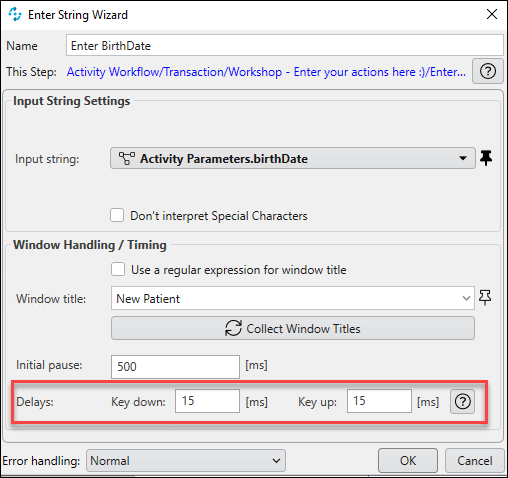Click the Error handling: label
508x478 pixels.
tap(41, 461)
